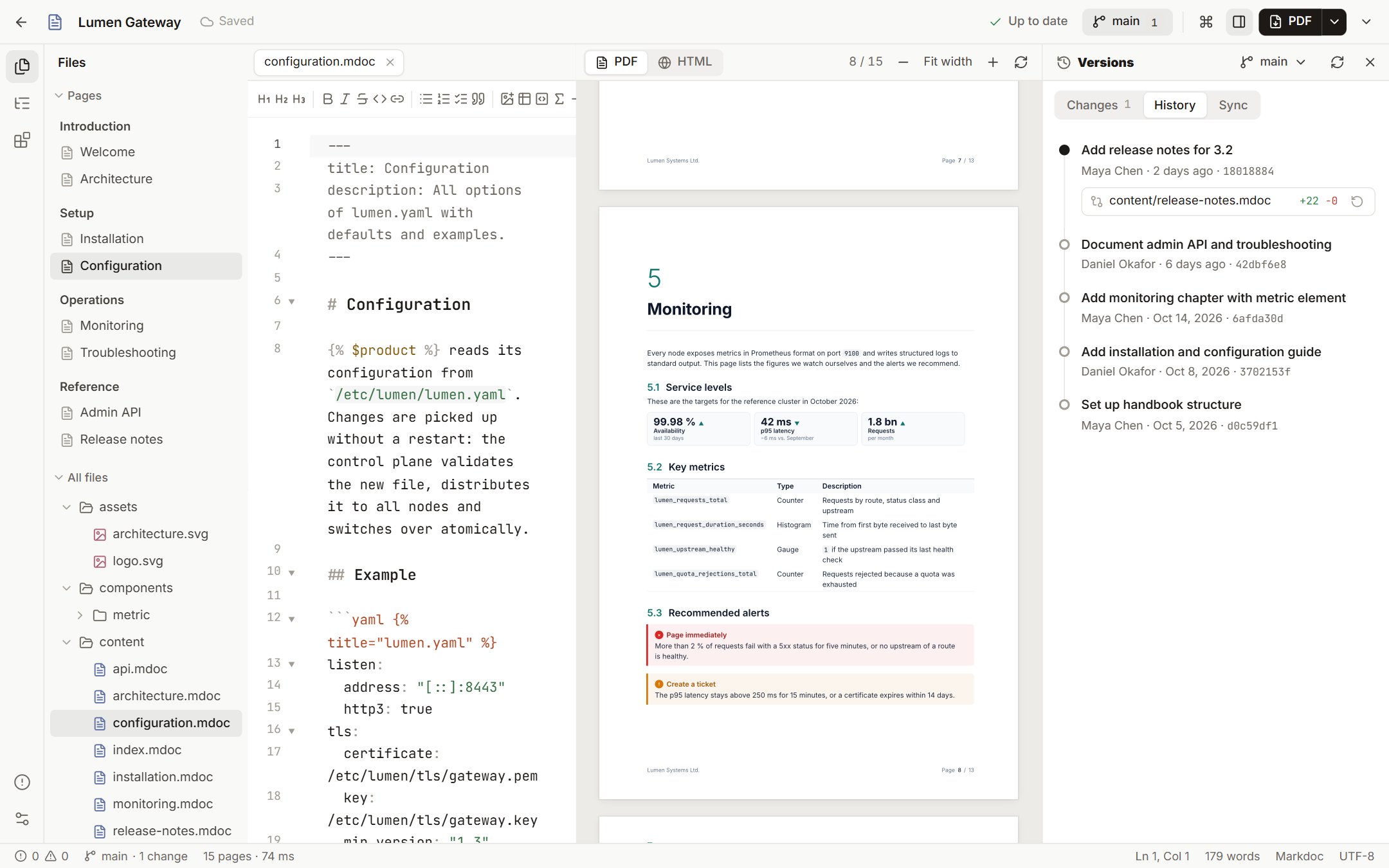Image resolution: width=1389 pixels, height=868 pixels.
Task: Refresh the preview render
Action: coord(1021,62)
